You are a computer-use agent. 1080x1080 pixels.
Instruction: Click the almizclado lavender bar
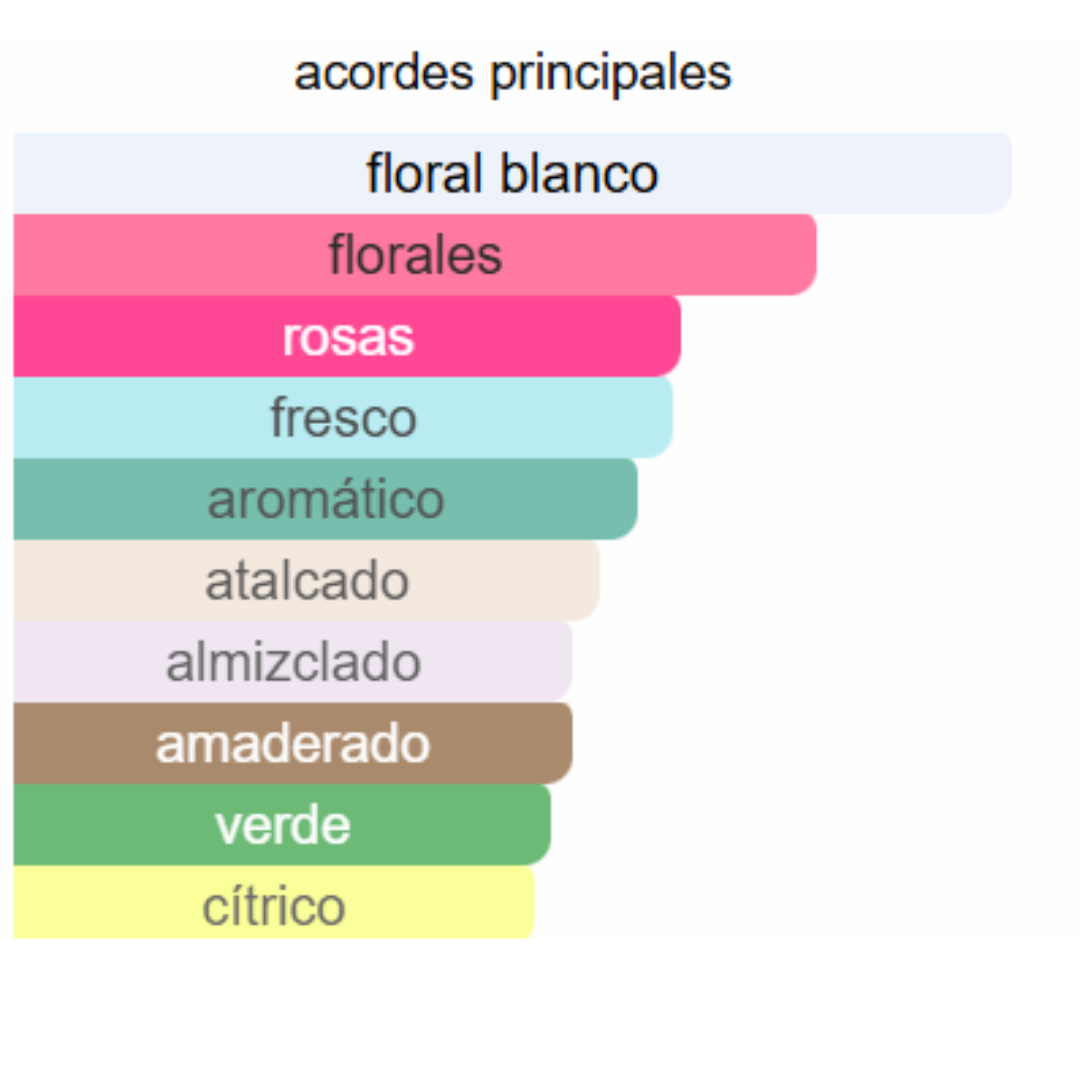point(293,661)
